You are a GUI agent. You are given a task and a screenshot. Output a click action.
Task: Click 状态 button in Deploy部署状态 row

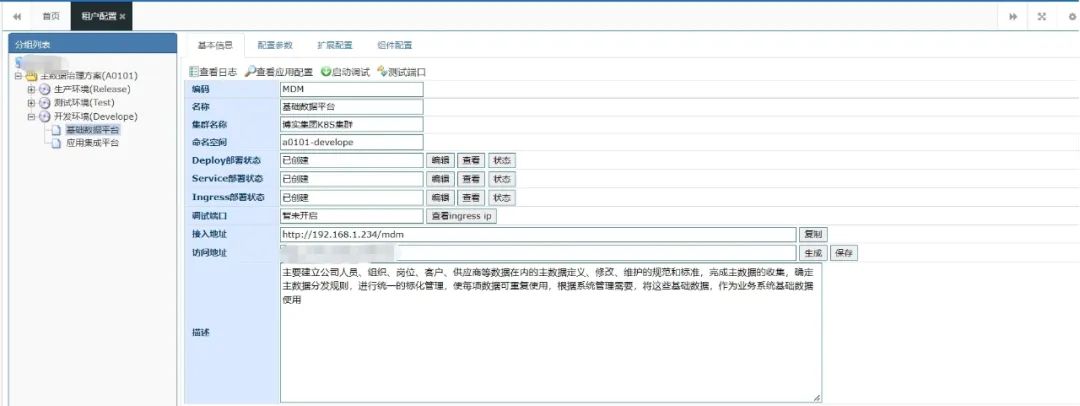[x=502, y=160]
